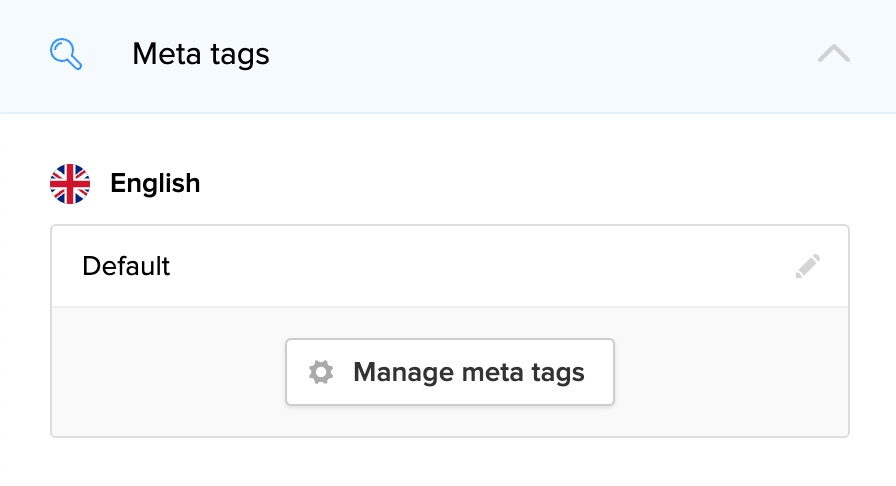This screenshot has width=896, height=486.
Task: Collapse the Meta tags section with the chevron
Action: [x=833, y=54]
